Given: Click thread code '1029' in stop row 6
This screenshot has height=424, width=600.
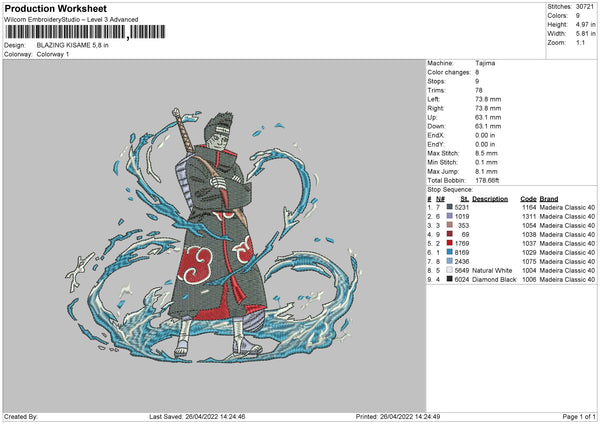Looking at the screenshot, I should [x=529, y=253].
